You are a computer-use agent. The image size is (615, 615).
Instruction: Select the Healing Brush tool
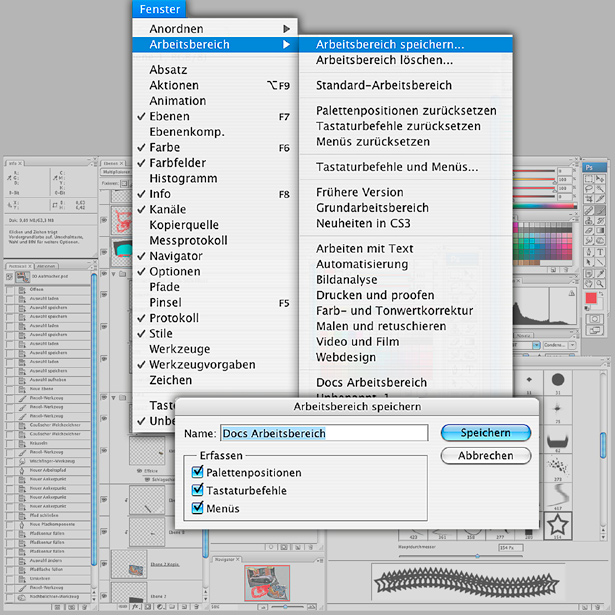click(x=589, y=211)
